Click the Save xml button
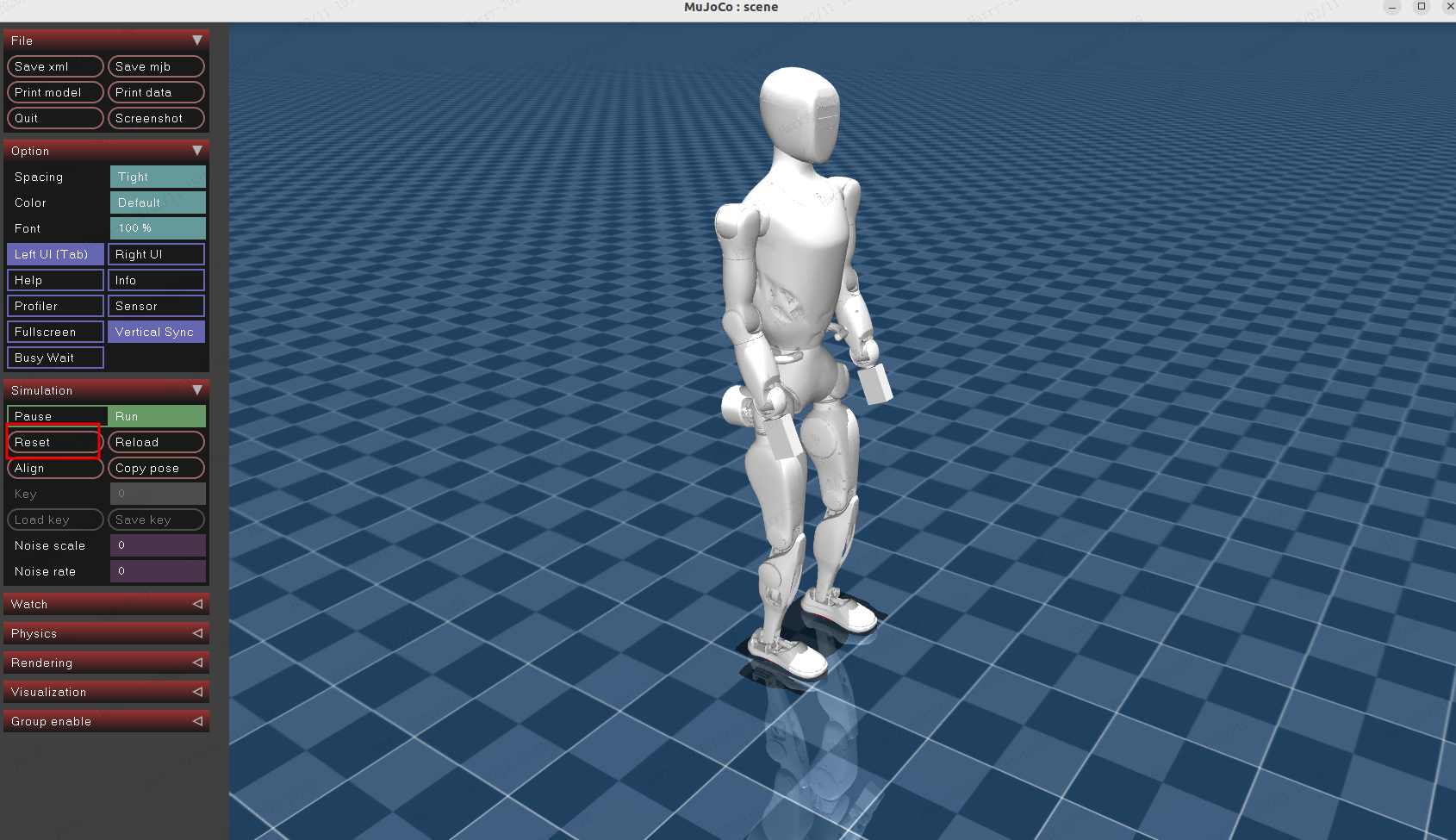This screenshot has height=840, width=1456. (55, 66)
